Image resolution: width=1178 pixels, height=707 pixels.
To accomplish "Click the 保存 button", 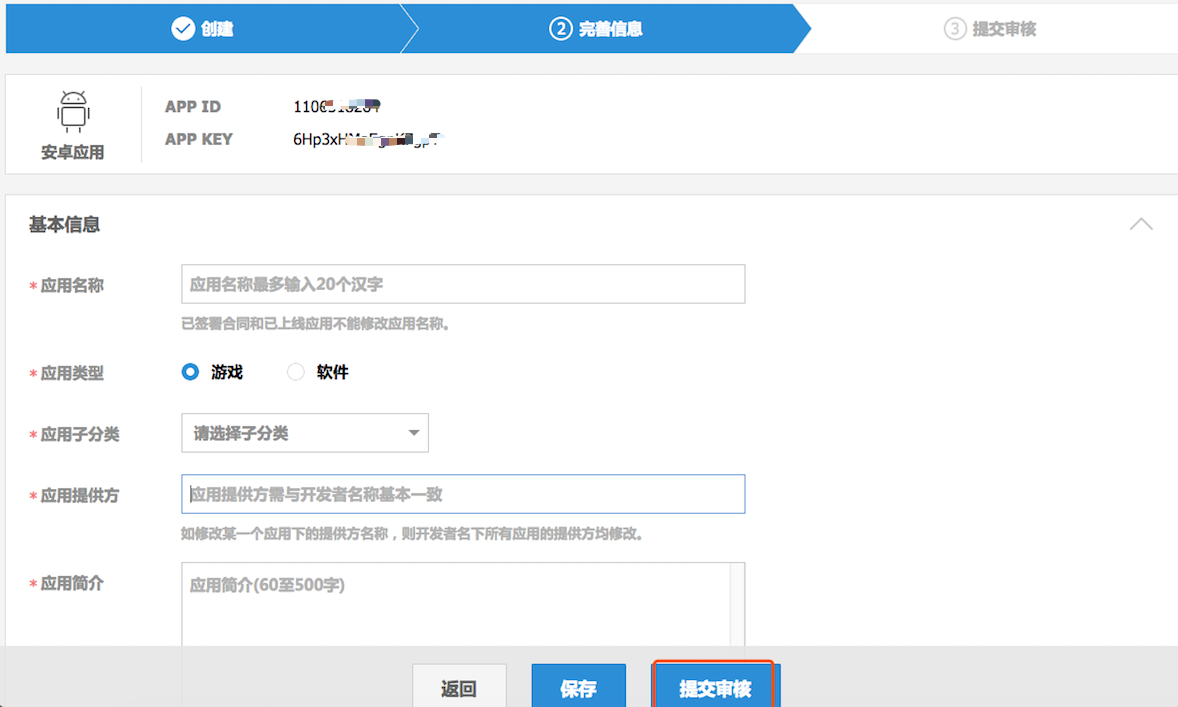I will (578, 688).
